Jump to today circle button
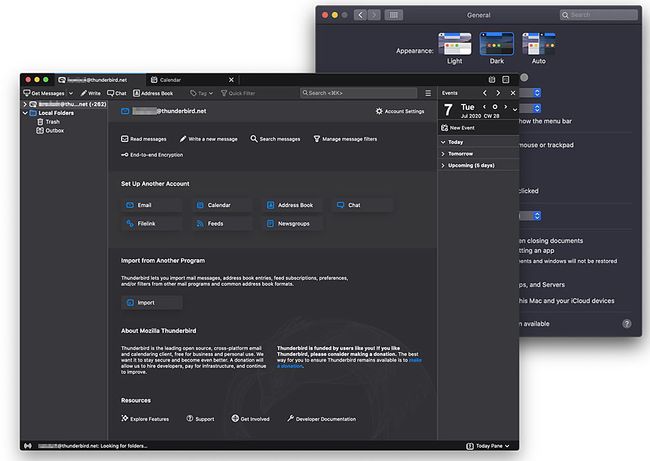The height and width of the screenshot is (461, 650). point(495,107)
